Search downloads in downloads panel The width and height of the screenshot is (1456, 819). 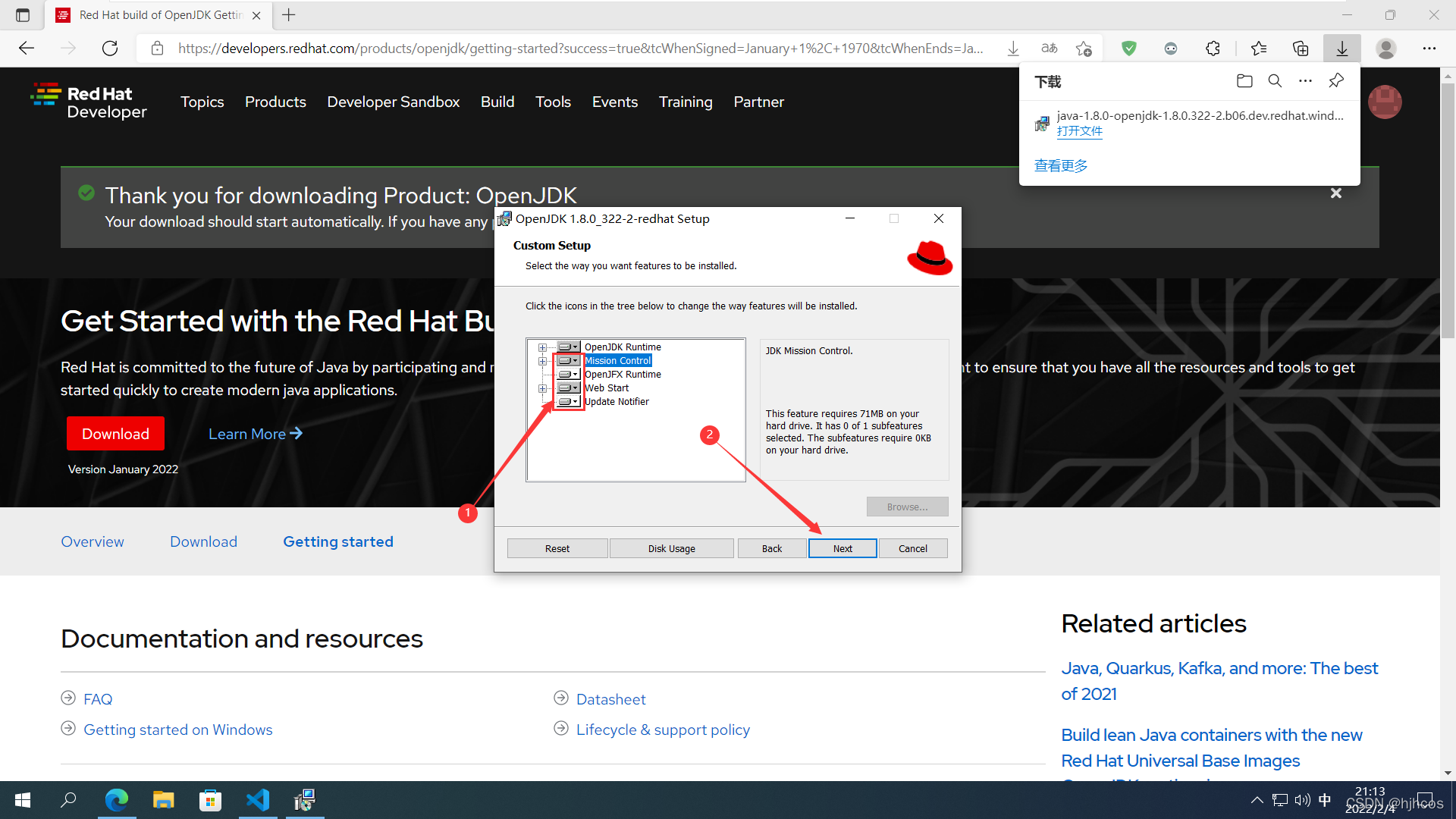[x=1275, y=81]
